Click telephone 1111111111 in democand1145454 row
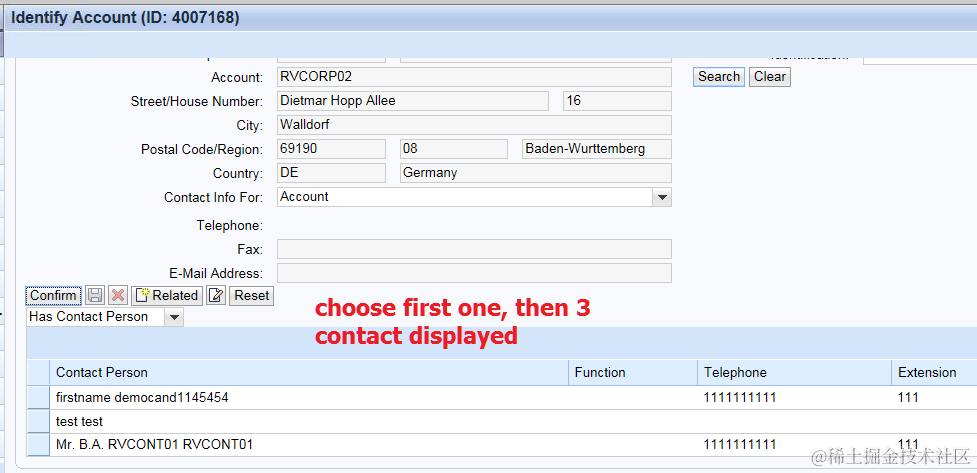 click(x=740, y=398)
